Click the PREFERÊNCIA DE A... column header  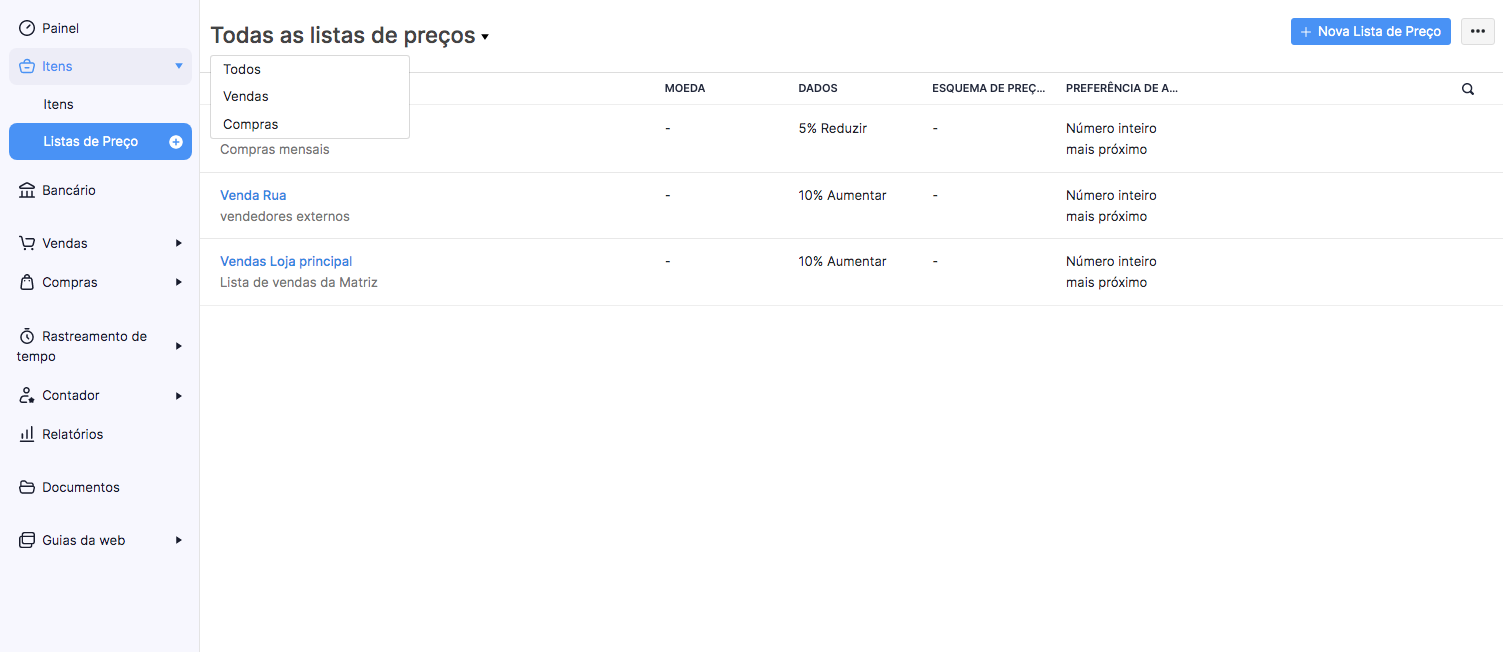[x=1122, y=88]
